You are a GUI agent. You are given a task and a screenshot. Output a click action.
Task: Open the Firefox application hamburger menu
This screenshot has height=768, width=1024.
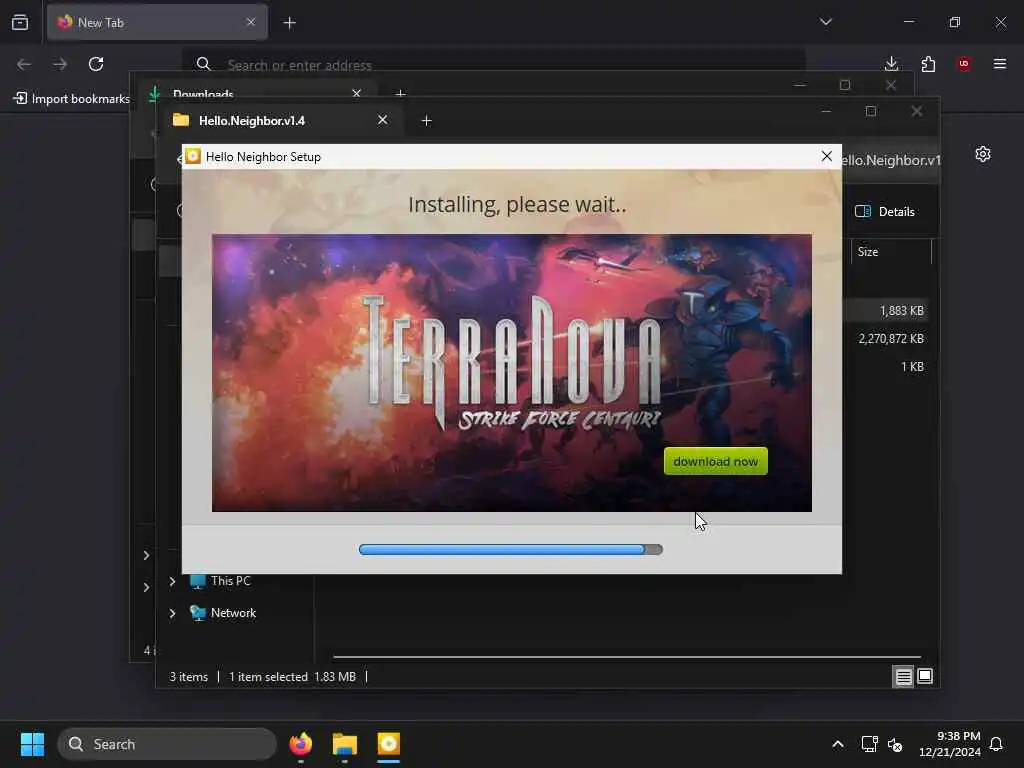(x=1000, y=64)
